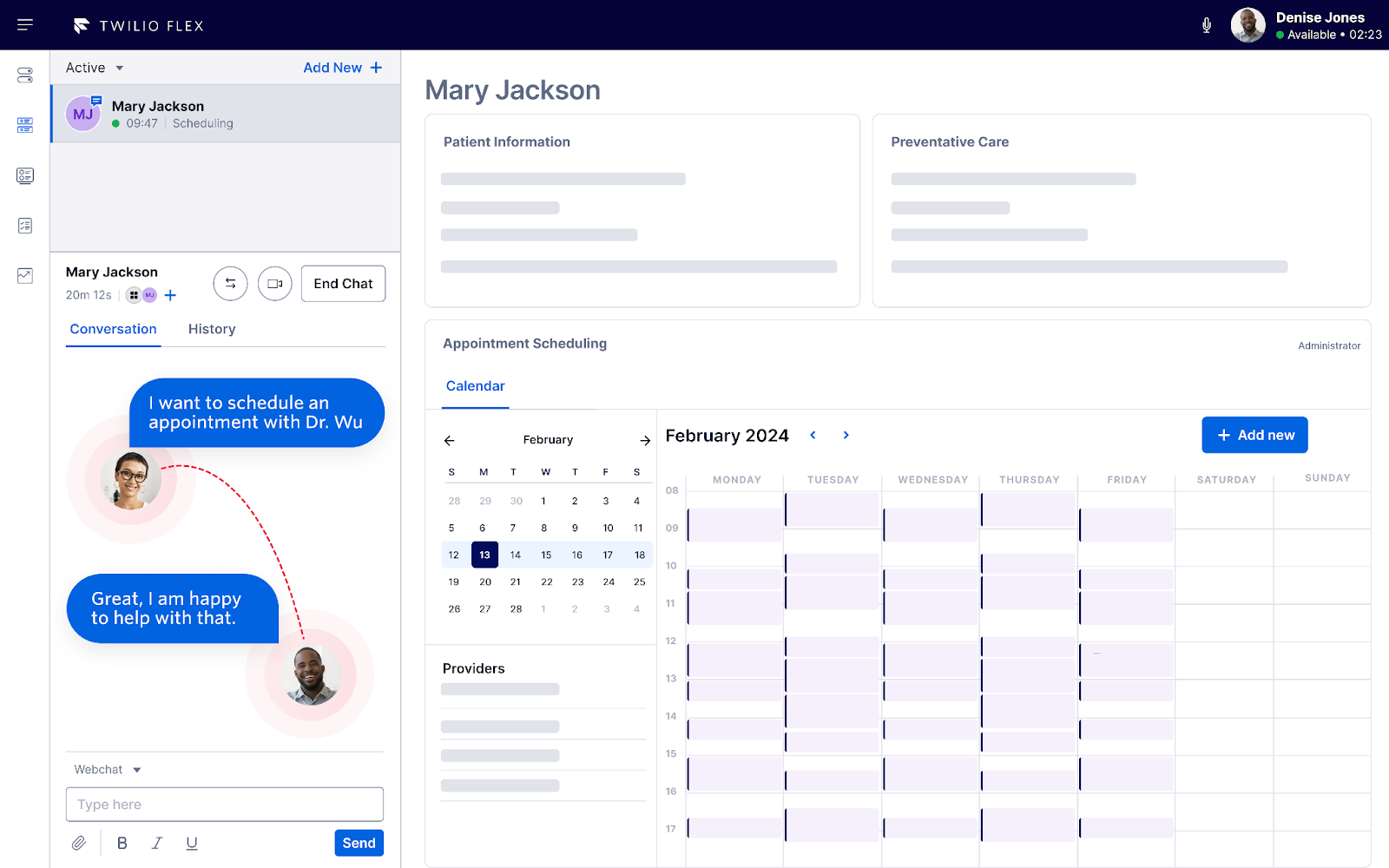Image resolution: width=1389 pixels, height=868 pixels.
Task: Open the checklist queue sidebar icon
Action: [25, 226]
